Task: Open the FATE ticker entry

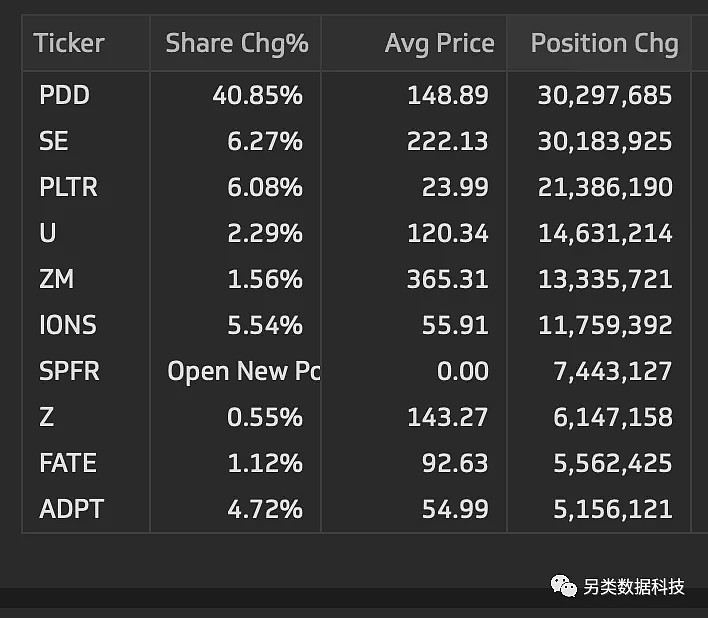Action: tap(68, 463)
